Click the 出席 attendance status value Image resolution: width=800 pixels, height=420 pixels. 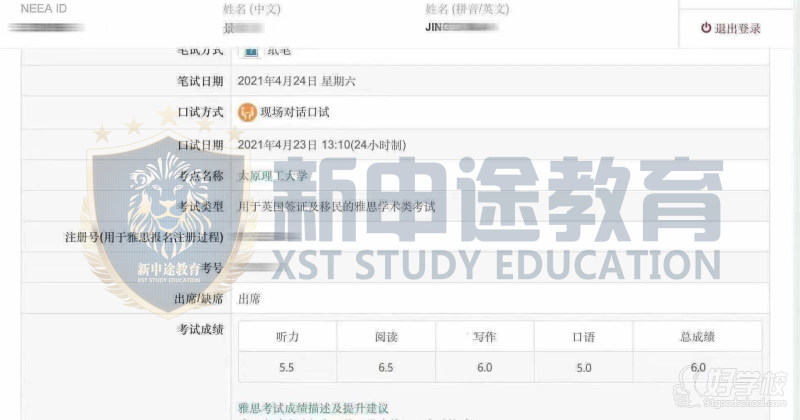pyautogui.click(x=250, y=298)
